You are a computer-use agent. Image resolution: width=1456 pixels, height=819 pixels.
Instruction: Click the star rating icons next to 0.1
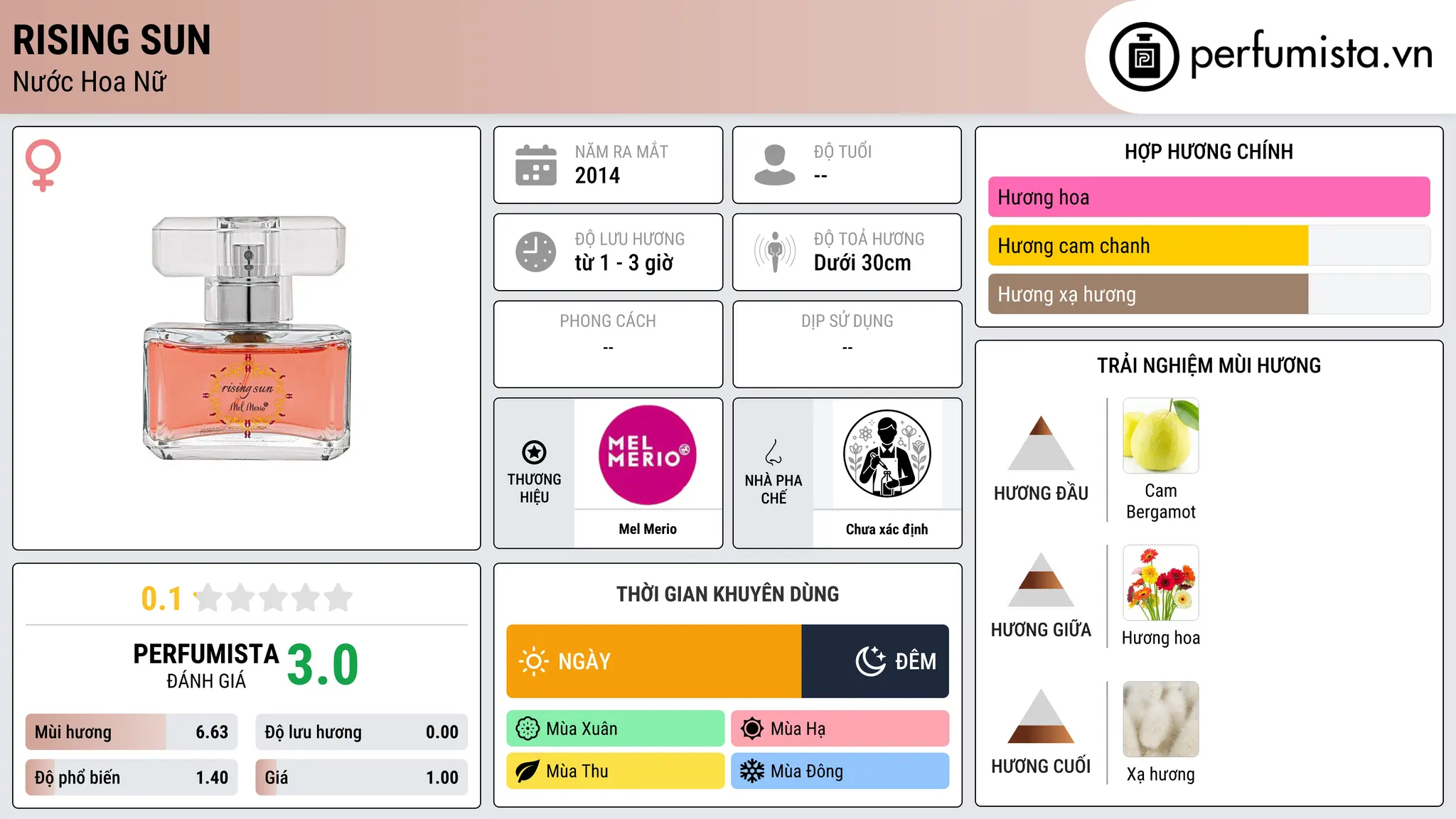click(x=273, y=598)
